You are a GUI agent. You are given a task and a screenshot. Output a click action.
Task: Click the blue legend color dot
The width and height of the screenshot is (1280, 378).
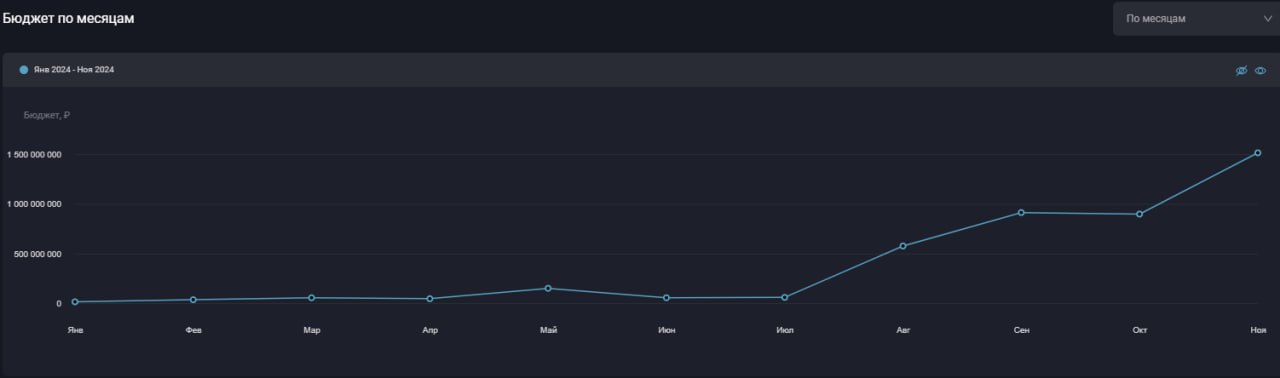[24, 70]
